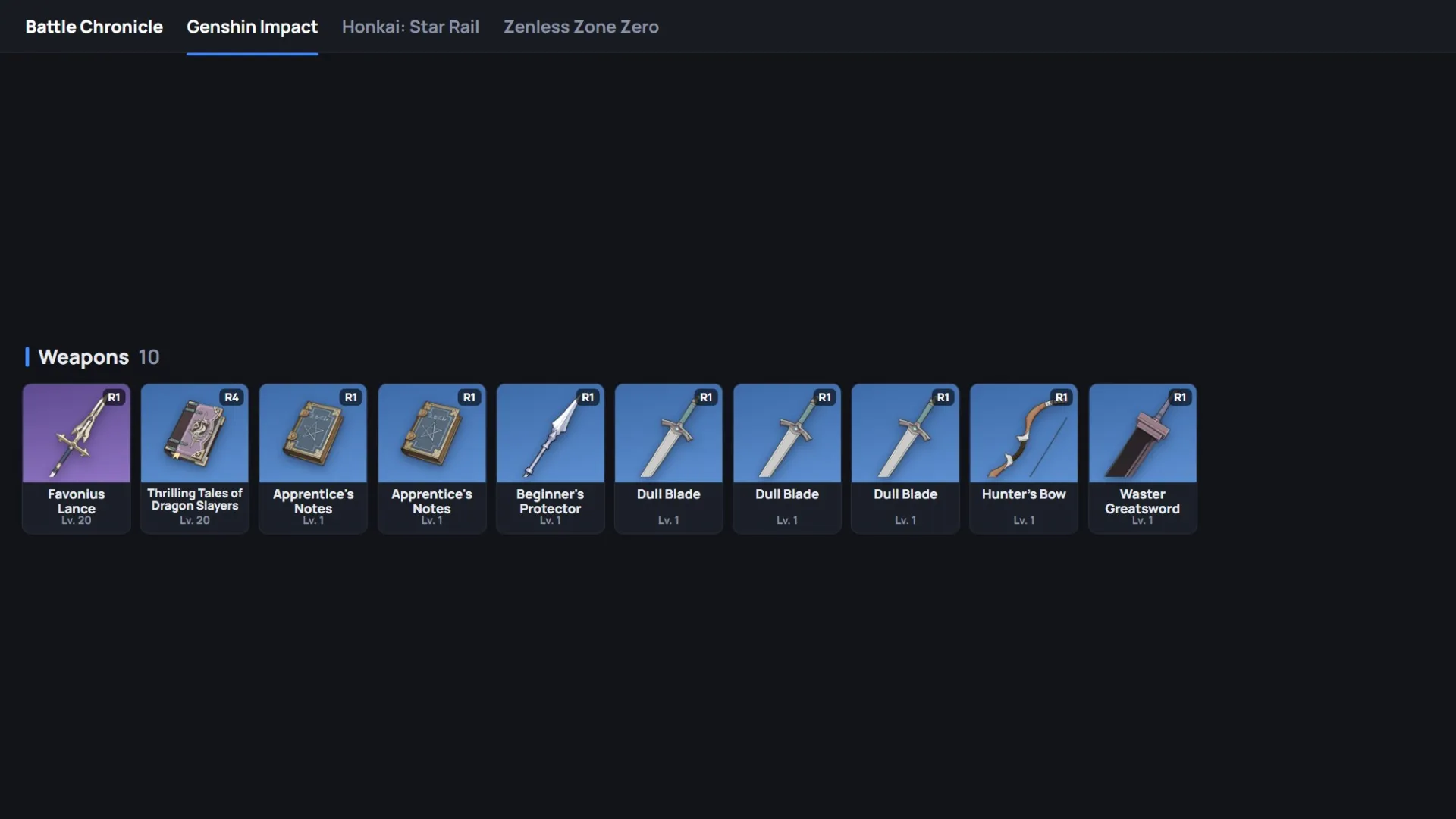
Task: Click R1 badge on Waster Greatsword
Action: click(x=1179, y=397)
